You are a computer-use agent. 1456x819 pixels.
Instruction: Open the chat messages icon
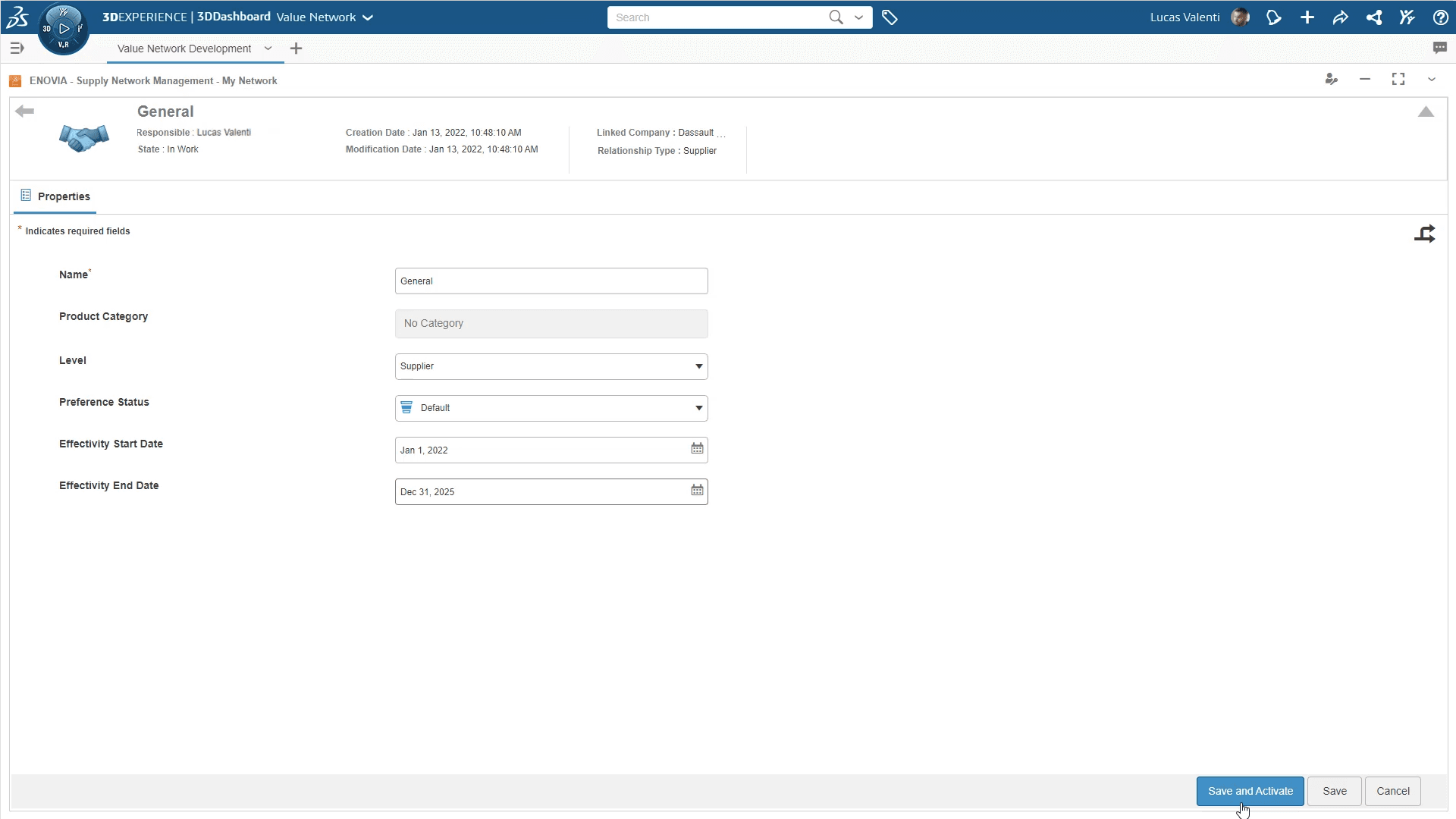point(1440,48)
